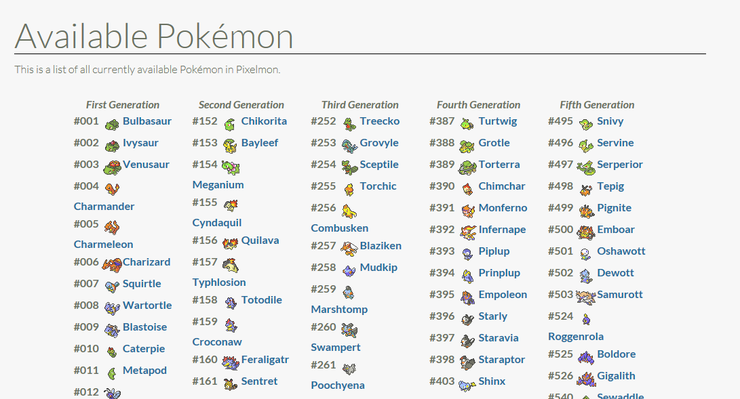Click the Charizard sprite icon

[x=112, y=265]
